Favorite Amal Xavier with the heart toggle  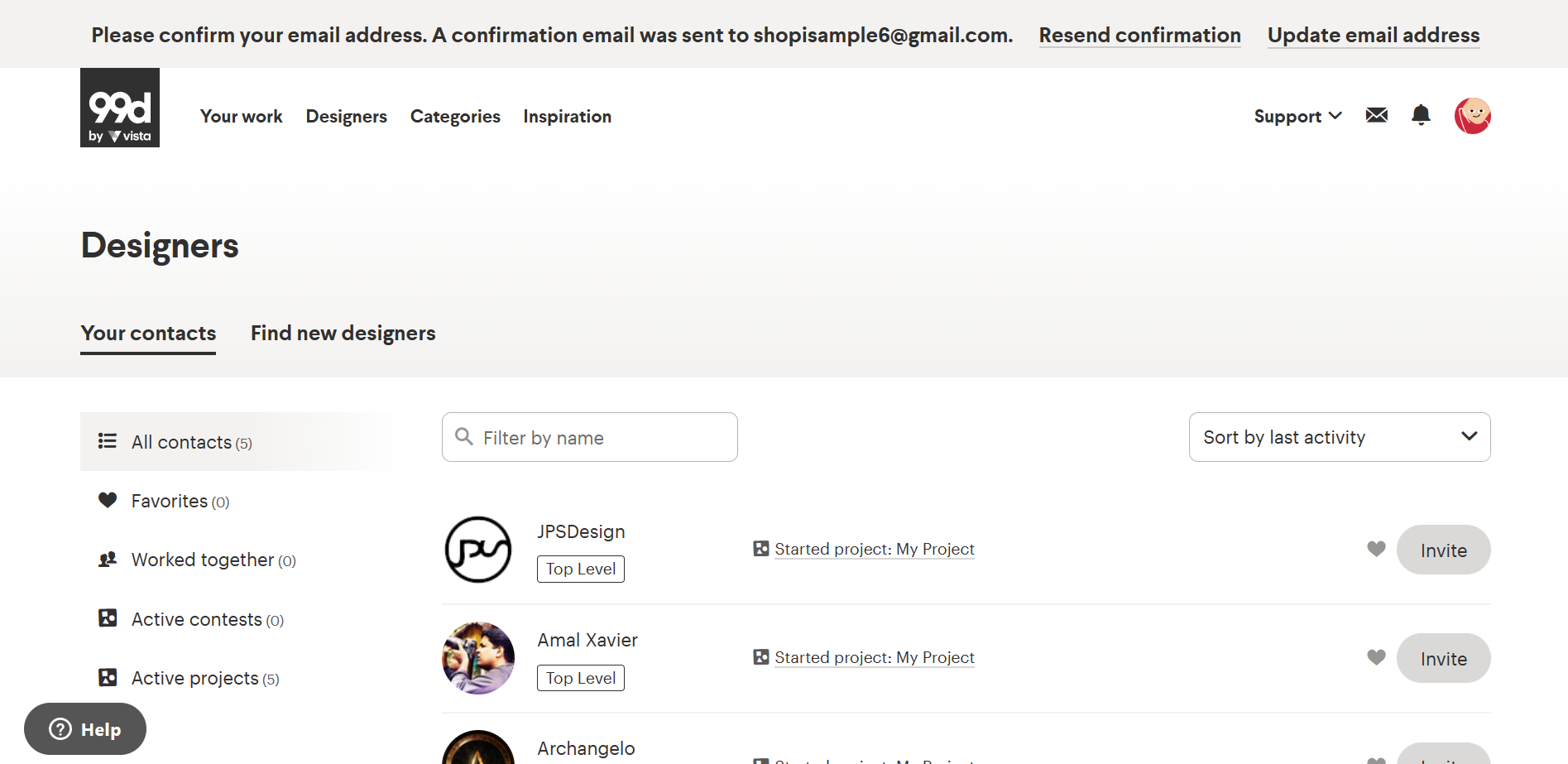pyautogui.click(x=1376, y=657)
